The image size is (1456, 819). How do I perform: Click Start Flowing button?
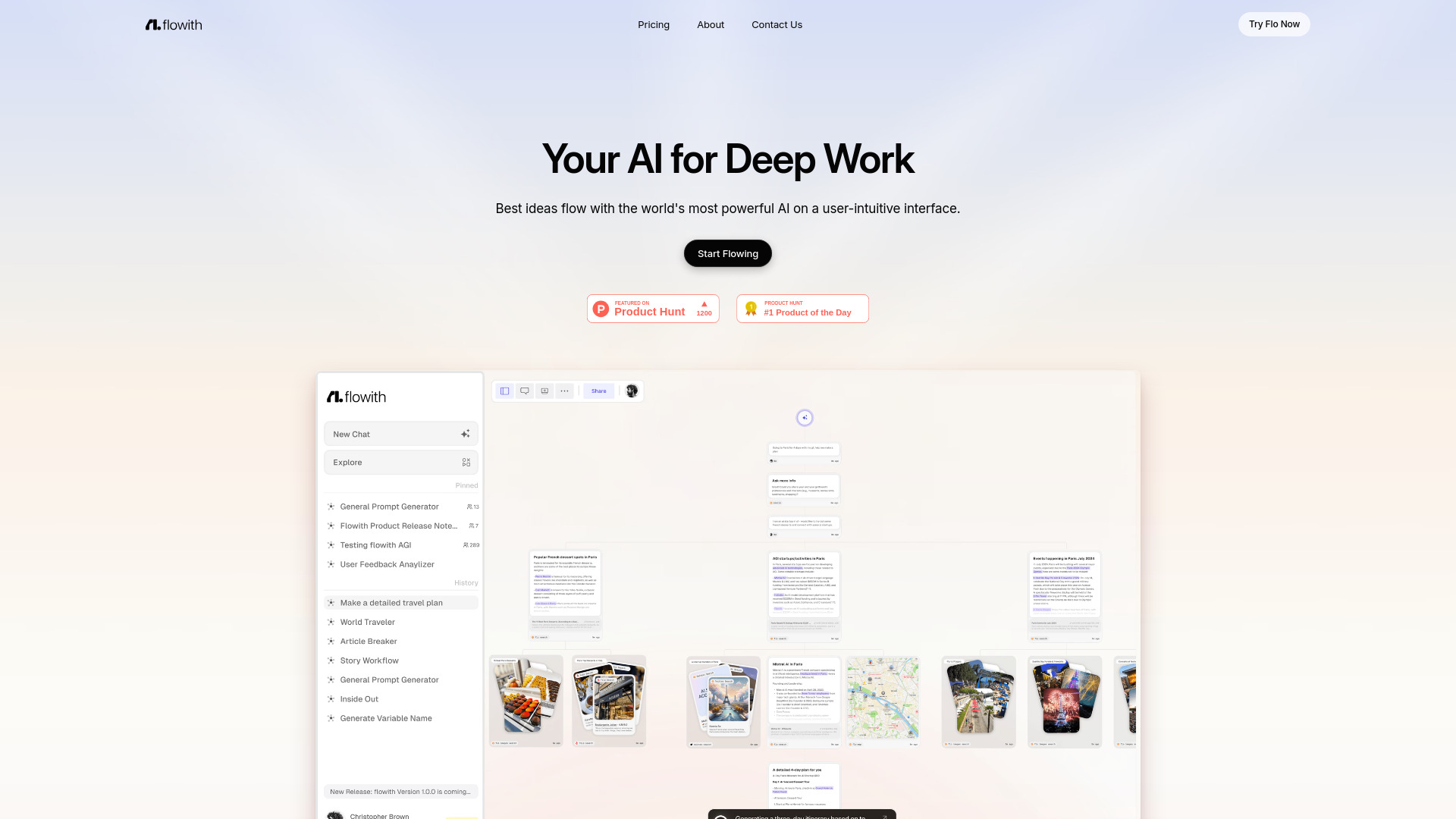click(x=727, y=253)
